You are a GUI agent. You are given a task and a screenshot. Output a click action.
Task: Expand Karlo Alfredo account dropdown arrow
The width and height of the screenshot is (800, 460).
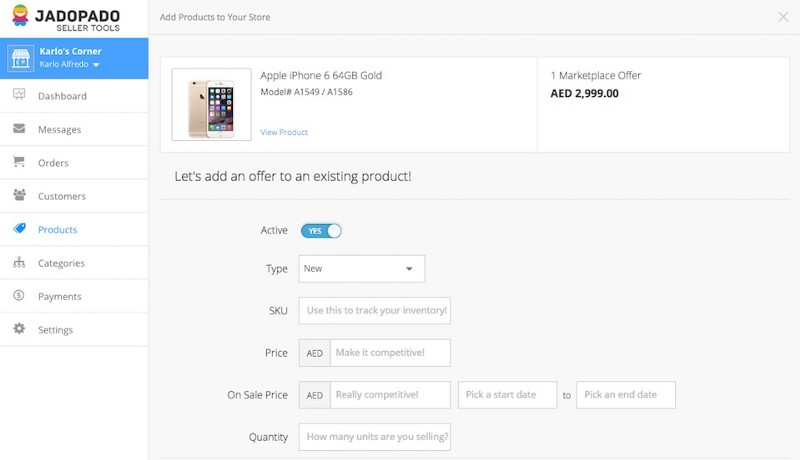(x=96, y=65)
